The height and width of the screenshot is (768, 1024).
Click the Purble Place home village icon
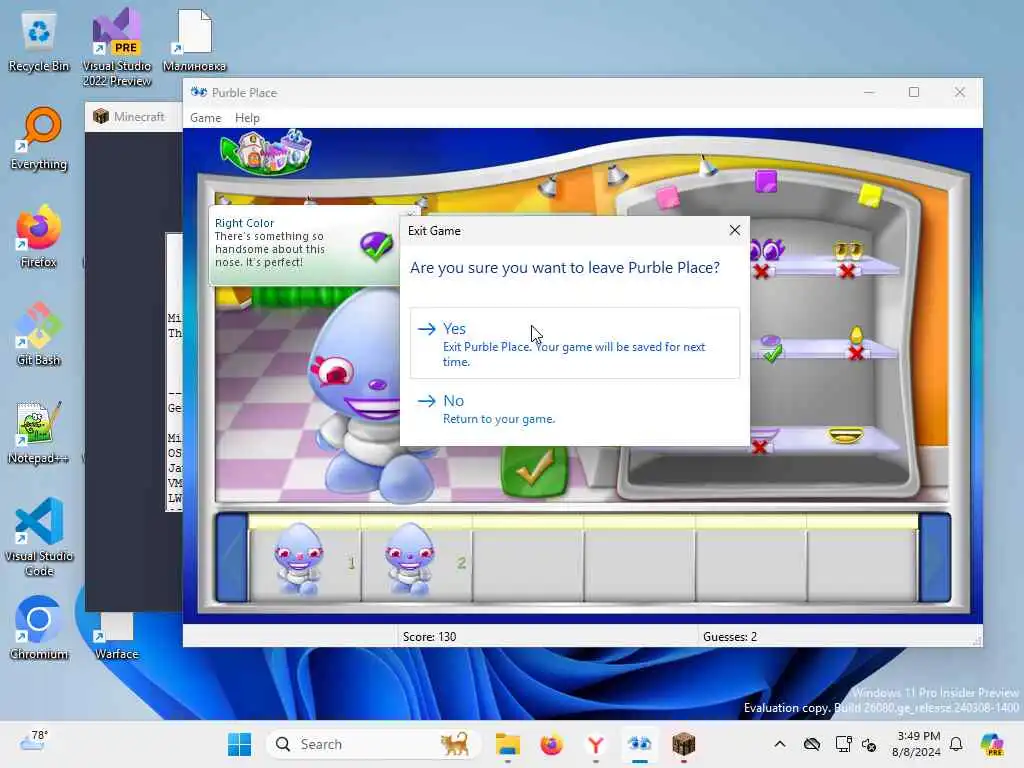point(266,152)
